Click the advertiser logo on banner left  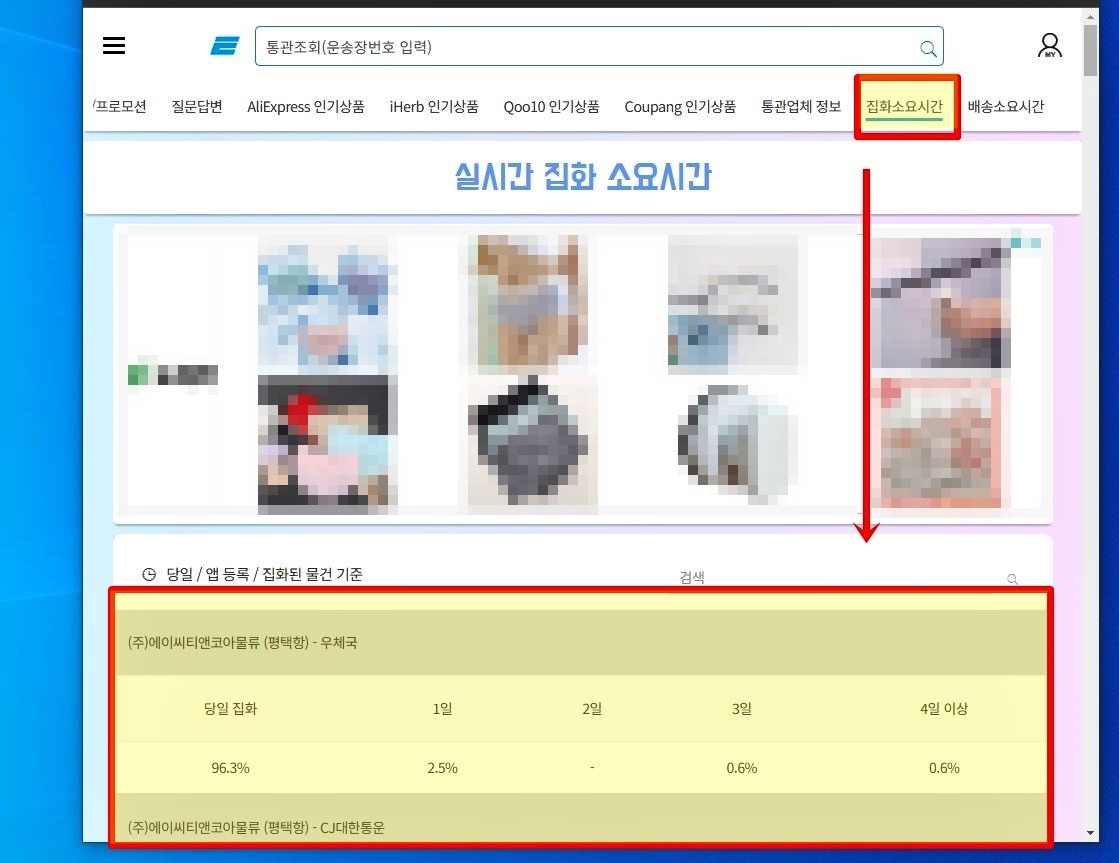pos(173,374)
